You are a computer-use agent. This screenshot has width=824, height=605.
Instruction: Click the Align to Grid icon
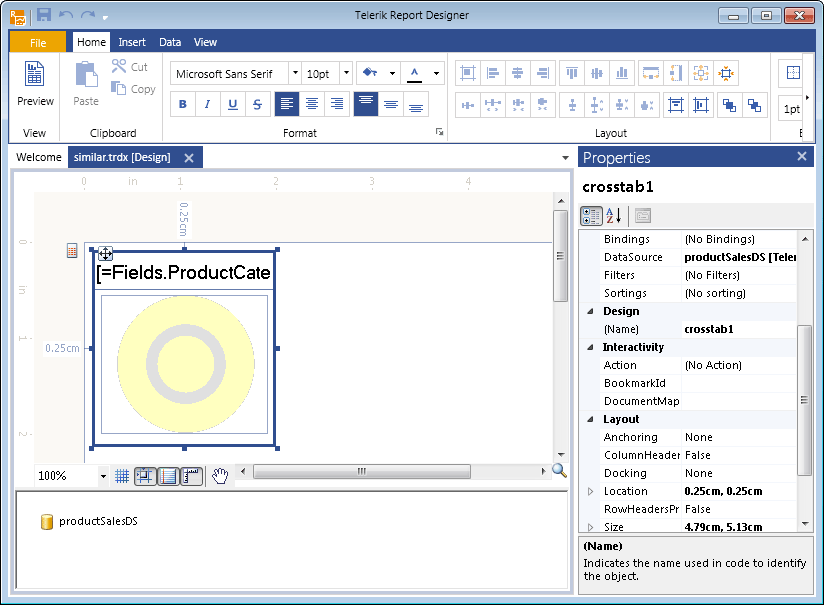point(468,73)
